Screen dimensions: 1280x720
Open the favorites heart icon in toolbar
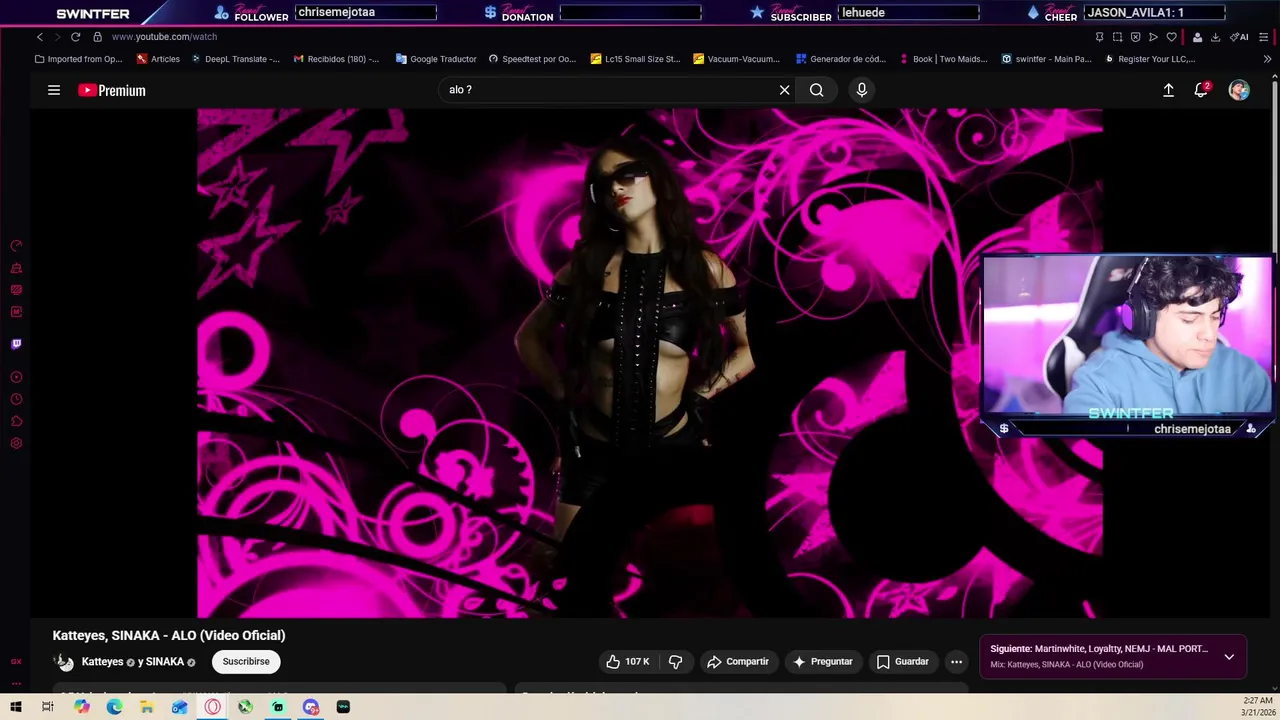tap(1171, 37)
